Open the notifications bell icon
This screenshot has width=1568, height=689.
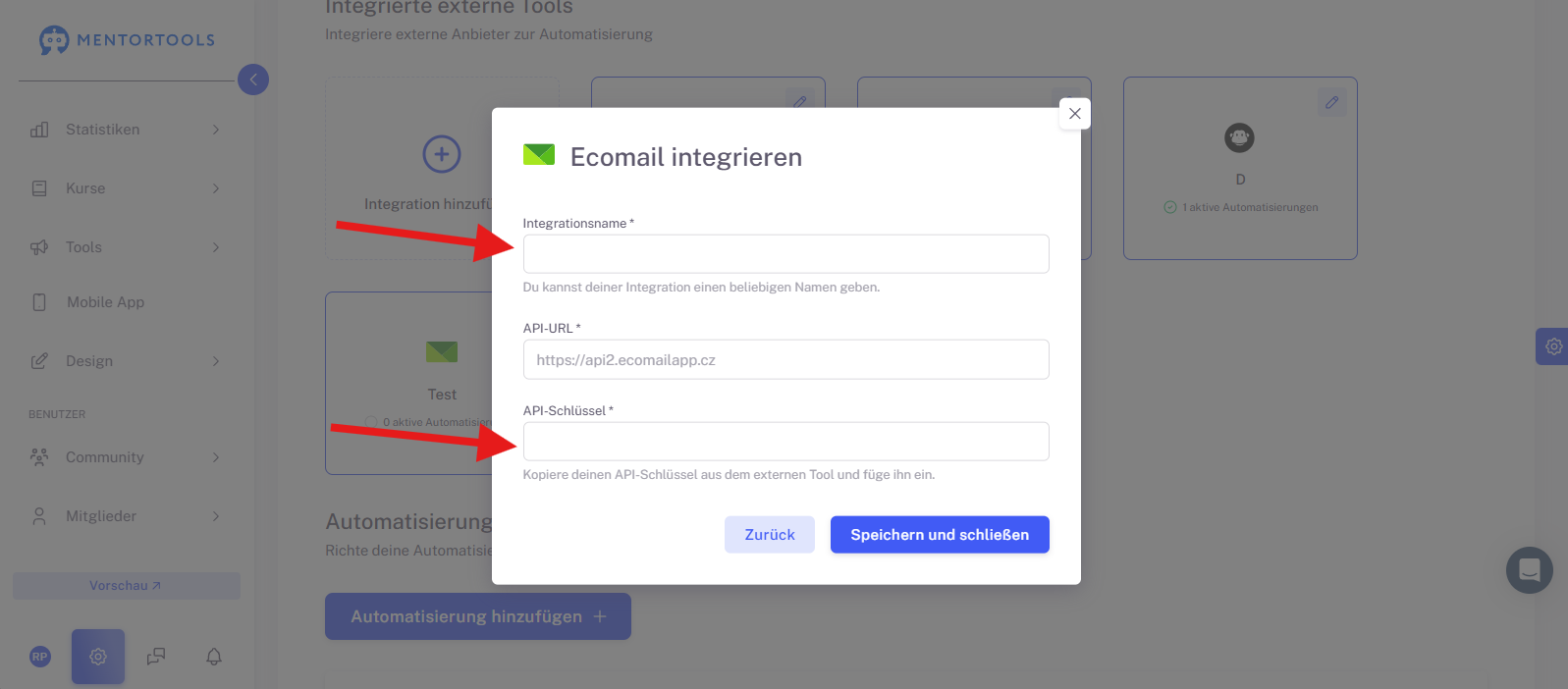(x=214, y=657)
